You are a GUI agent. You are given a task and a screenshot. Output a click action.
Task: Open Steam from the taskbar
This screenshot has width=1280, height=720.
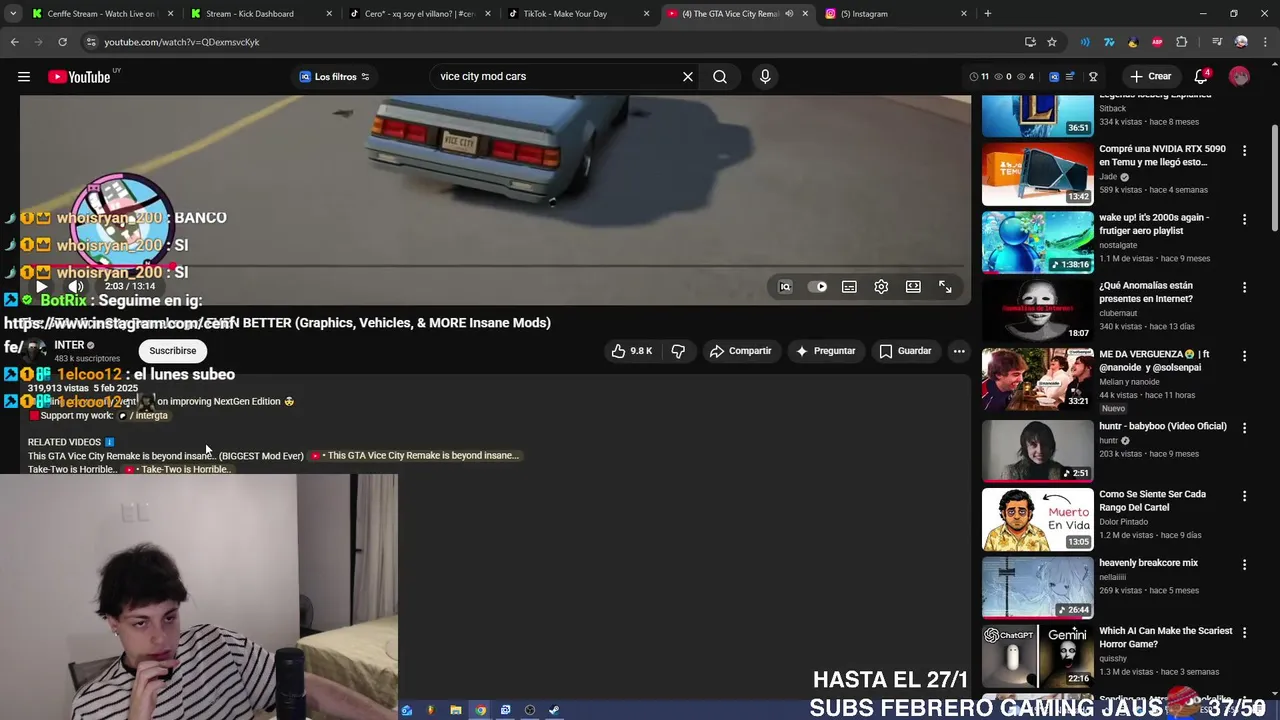point(554,710)
